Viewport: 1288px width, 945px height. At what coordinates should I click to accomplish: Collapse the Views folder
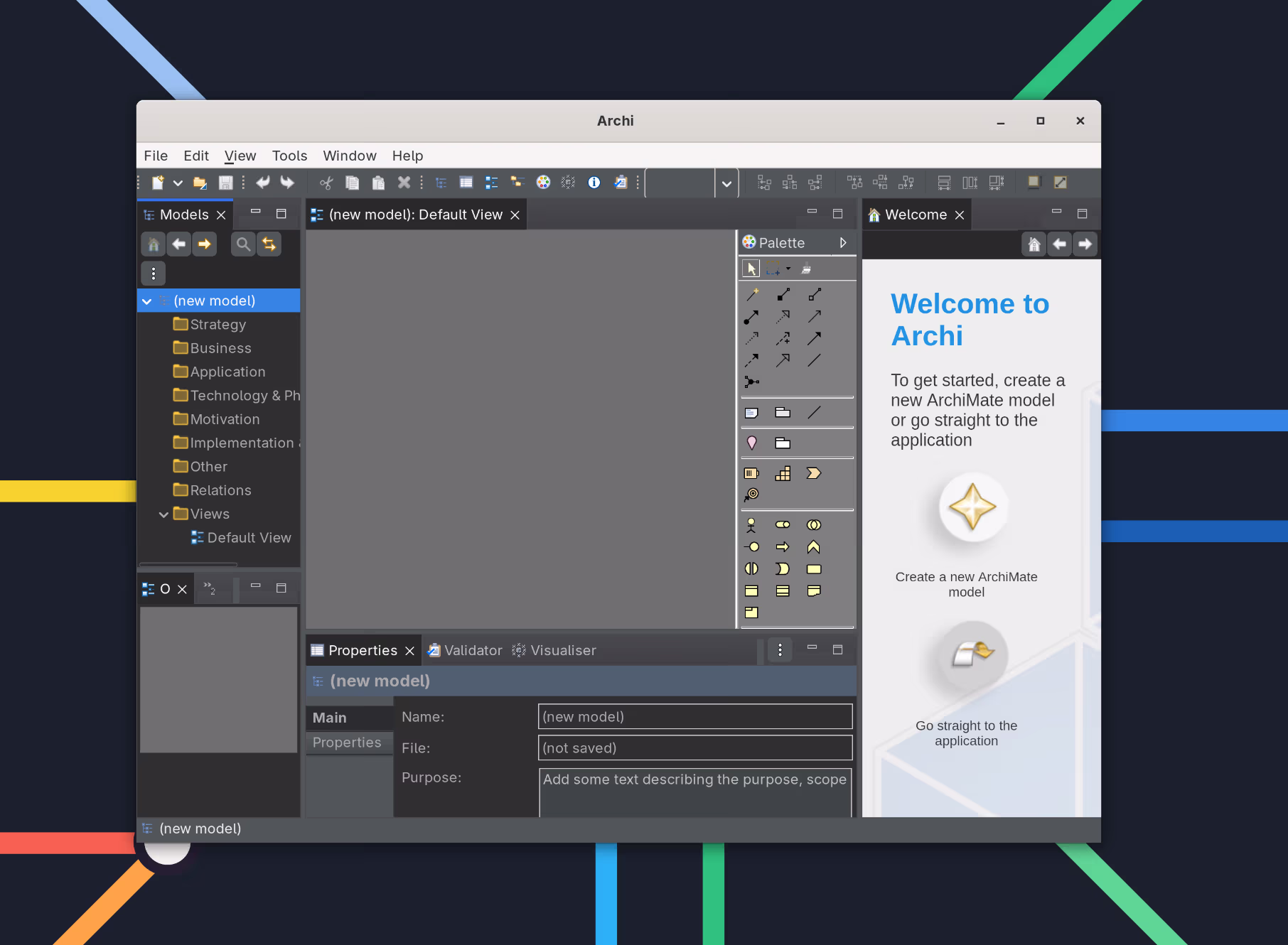click(163, 514)
